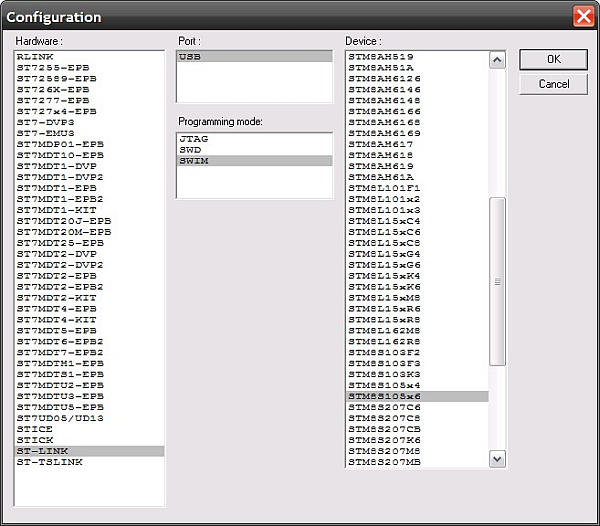This screenshot has height=526, width=600.
Task: Choose JTAG programming mode
Action: tap(254, 139)
